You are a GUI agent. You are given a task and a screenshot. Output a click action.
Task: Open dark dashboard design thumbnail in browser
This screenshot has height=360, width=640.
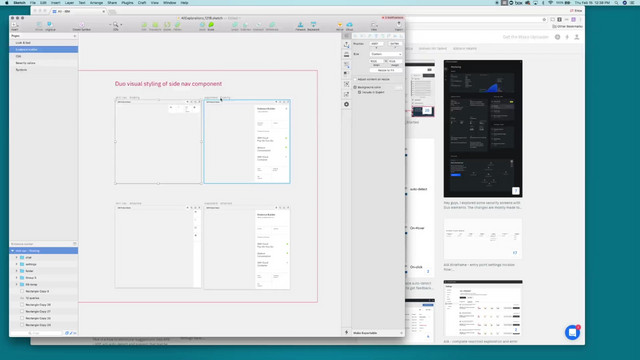pos(483,129)
